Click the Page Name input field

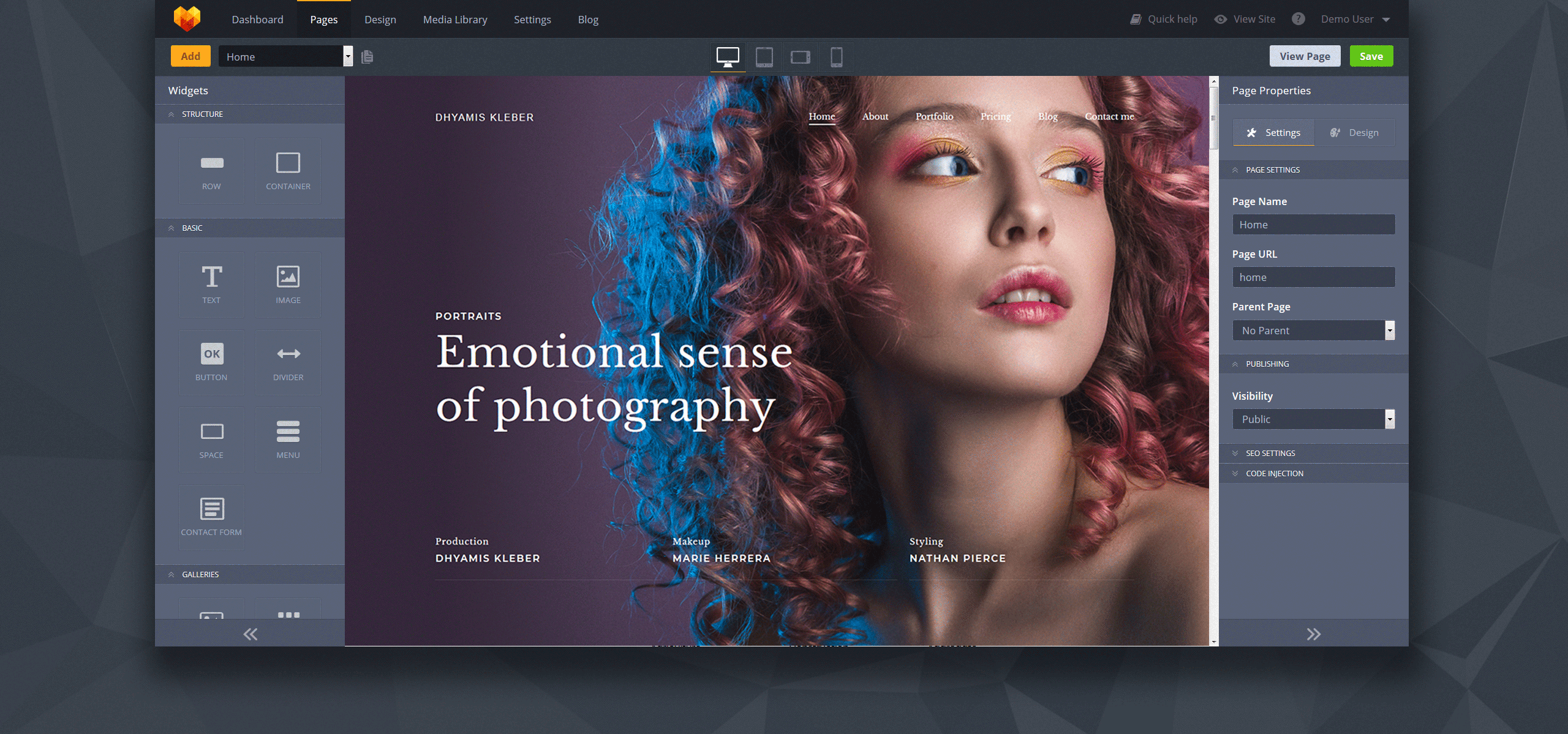(x=1313, y=225)
